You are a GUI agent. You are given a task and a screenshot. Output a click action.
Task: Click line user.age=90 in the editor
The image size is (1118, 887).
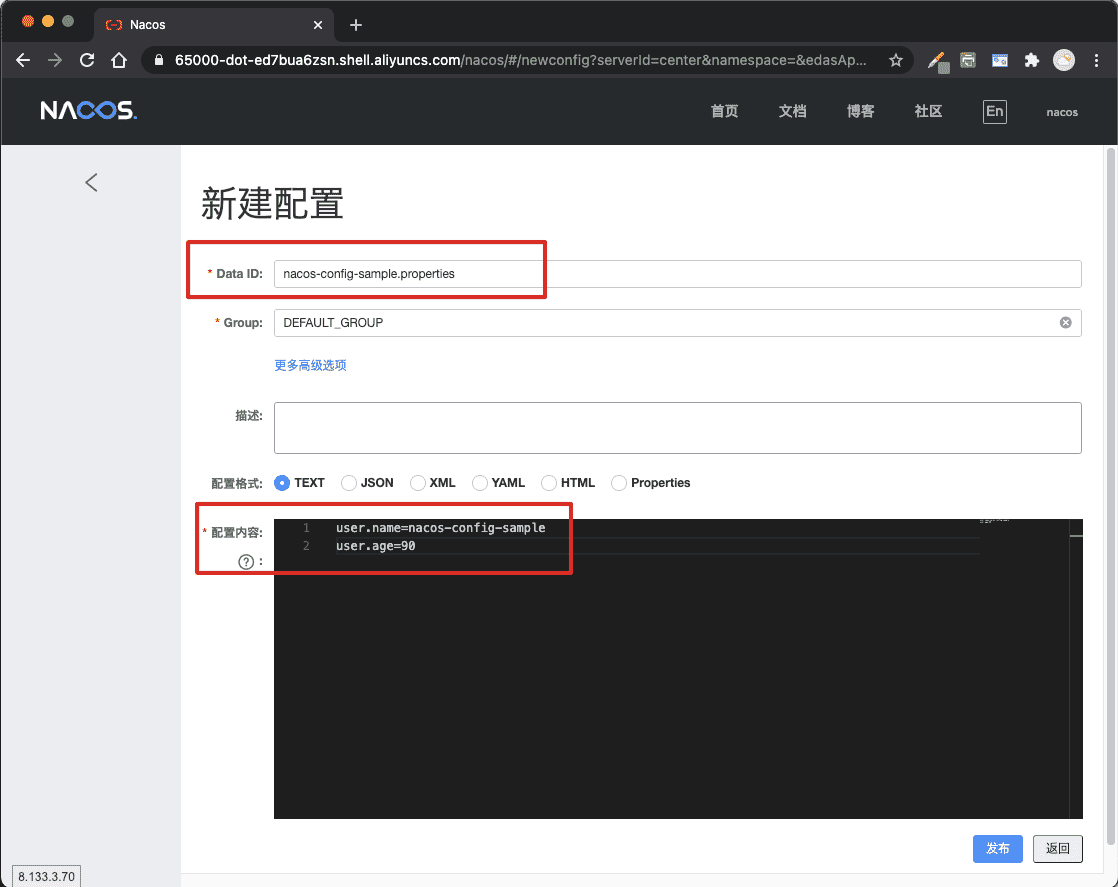[x=376, y=546]
